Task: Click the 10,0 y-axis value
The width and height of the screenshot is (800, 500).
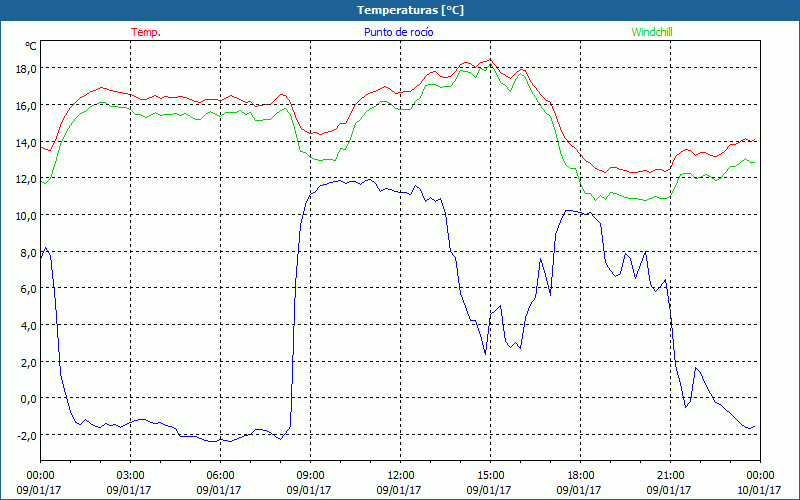Action: tap(26, 215)
